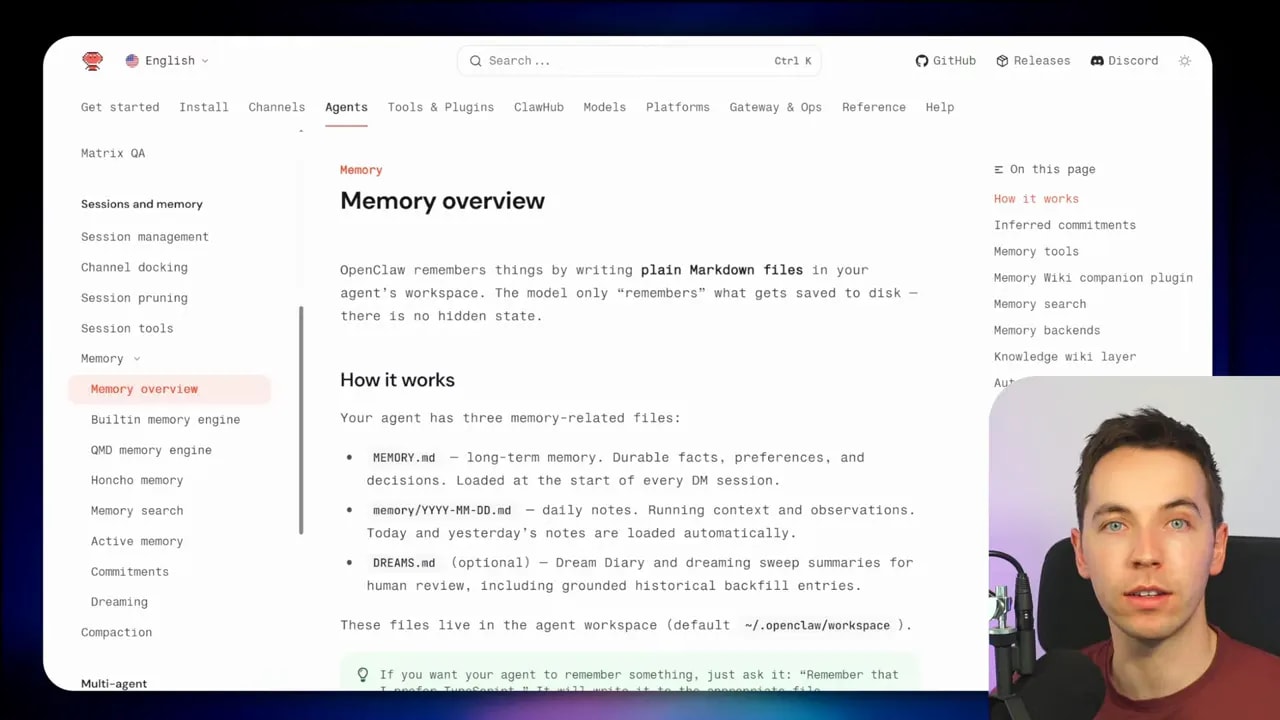
Task: Click the Sessions and memory heading
Action: [142, 204]
